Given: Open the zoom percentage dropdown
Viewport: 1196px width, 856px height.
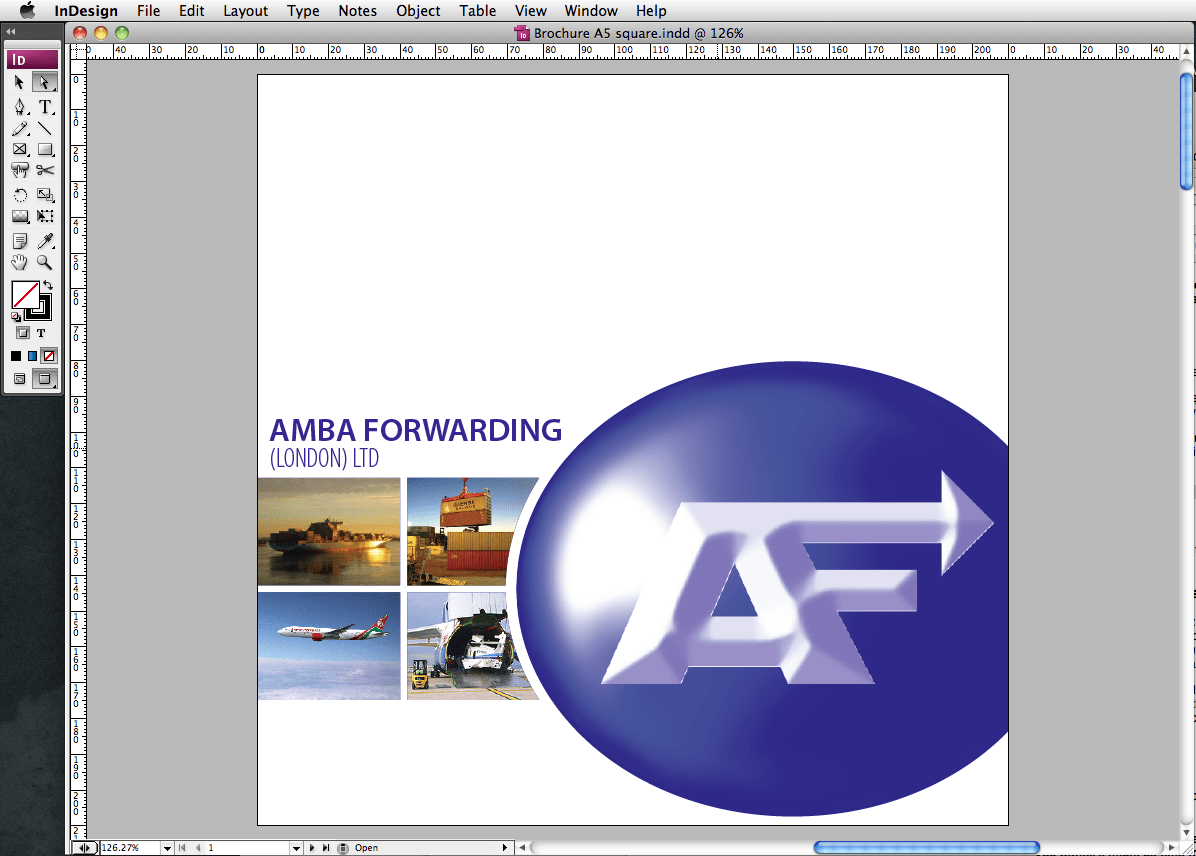Looking at the screenshot, I should (167, 848).
